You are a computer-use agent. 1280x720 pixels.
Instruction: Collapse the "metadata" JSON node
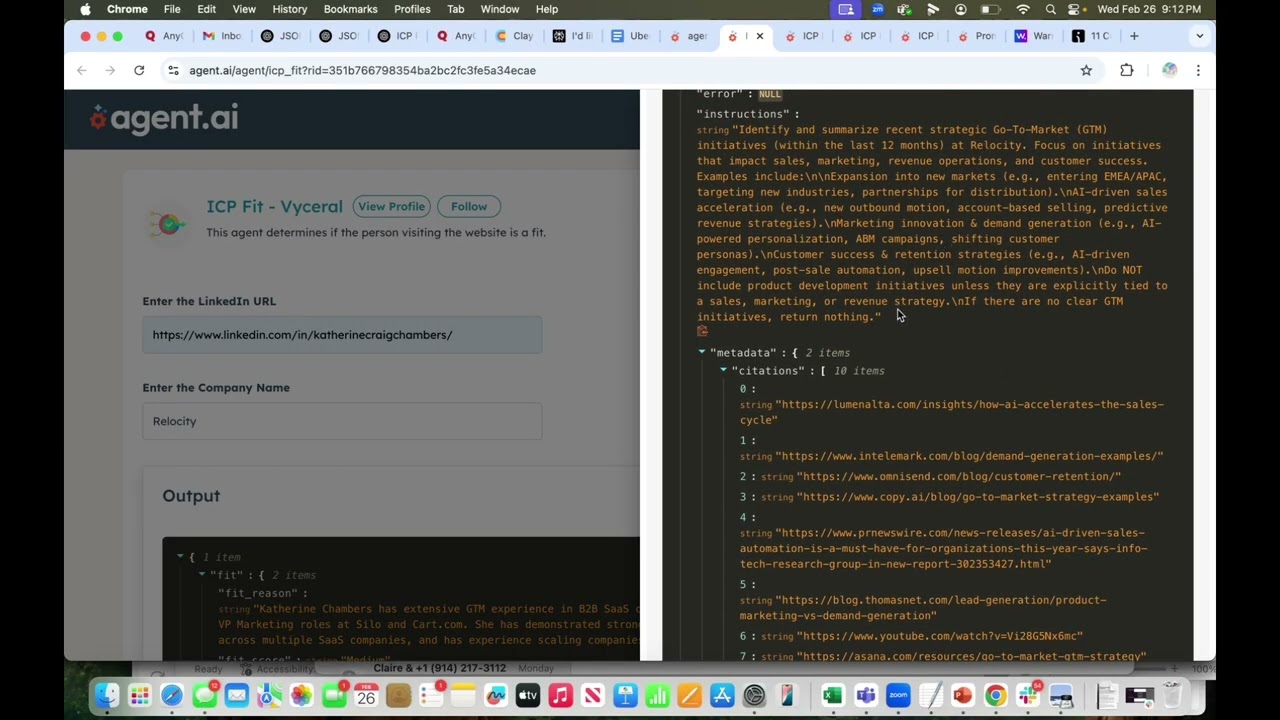tap(702, 352)
